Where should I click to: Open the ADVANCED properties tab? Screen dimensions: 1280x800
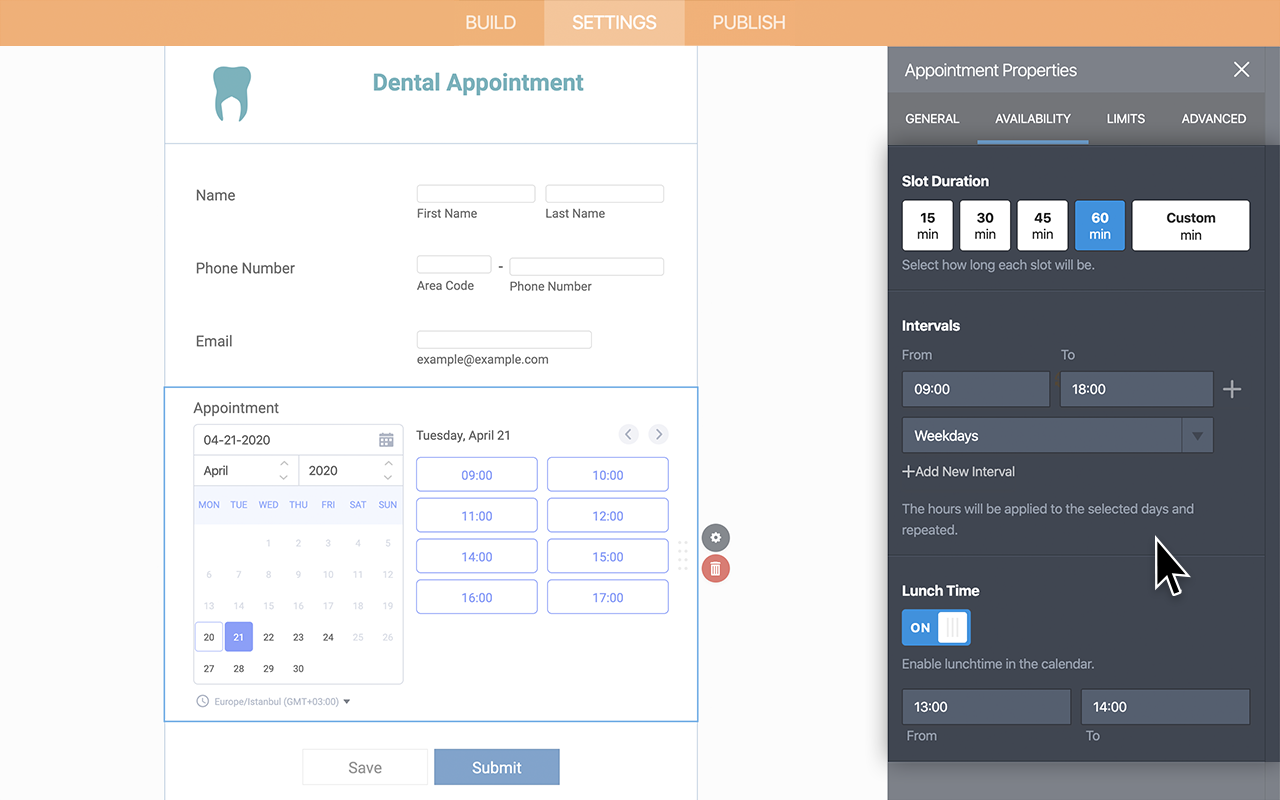click(1214, 118)
